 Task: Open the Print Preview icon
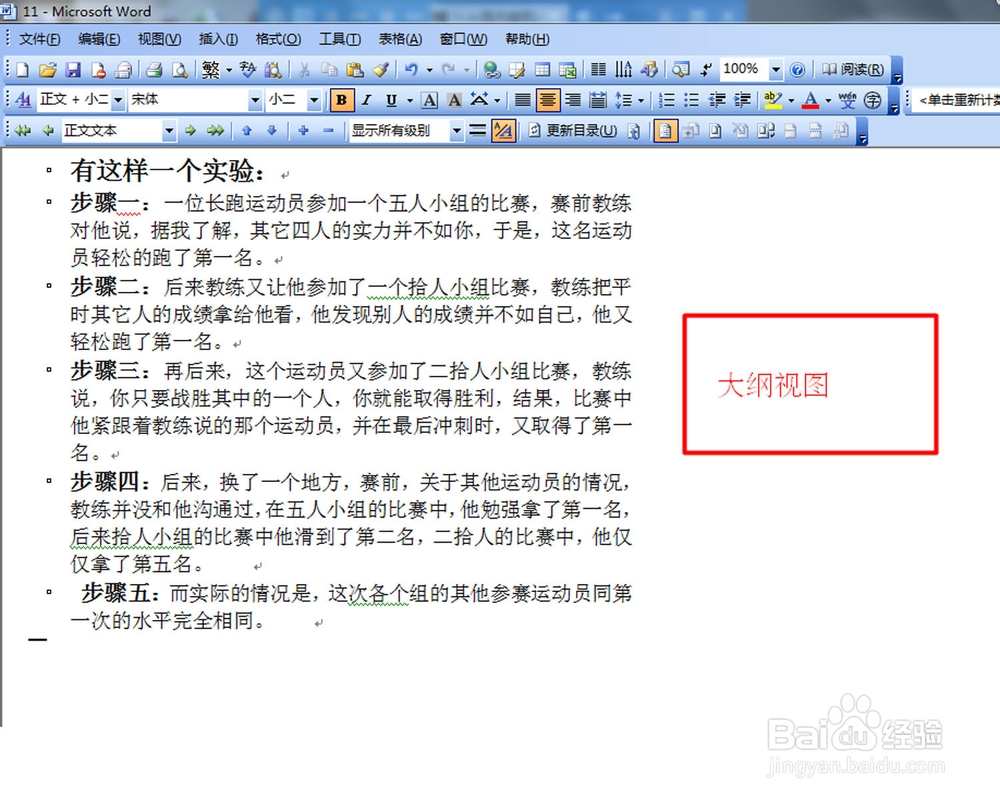180,70
